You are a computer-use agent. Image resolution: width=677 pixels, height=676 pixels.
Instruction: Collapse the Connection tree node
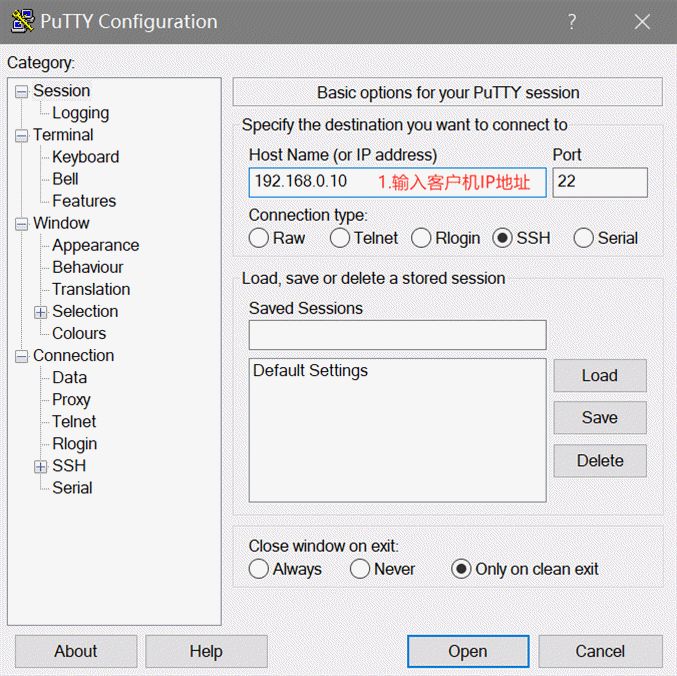(x=21, y=357)
